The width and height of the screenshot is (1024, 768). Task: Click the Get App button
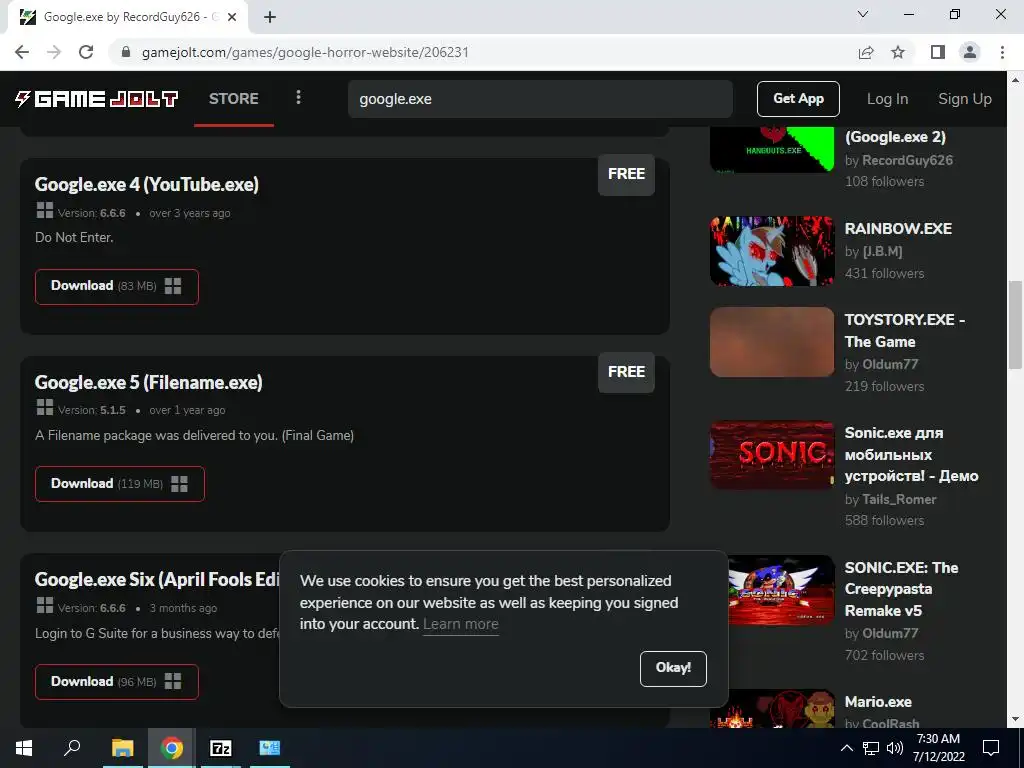coord(798,99)
